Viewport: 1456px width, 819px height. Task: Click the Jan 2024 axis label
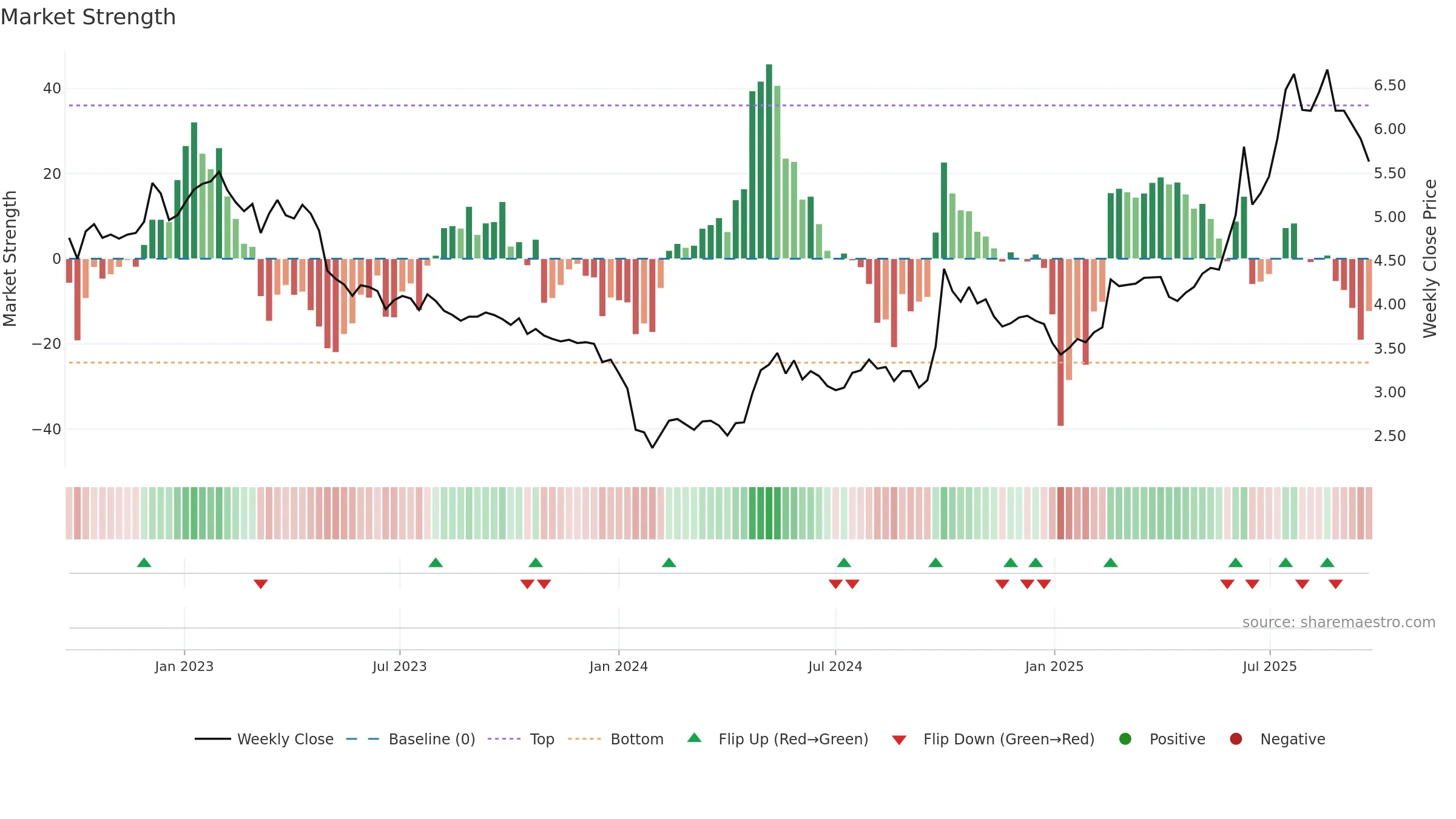pyautogui.click(x=619, y=666)
